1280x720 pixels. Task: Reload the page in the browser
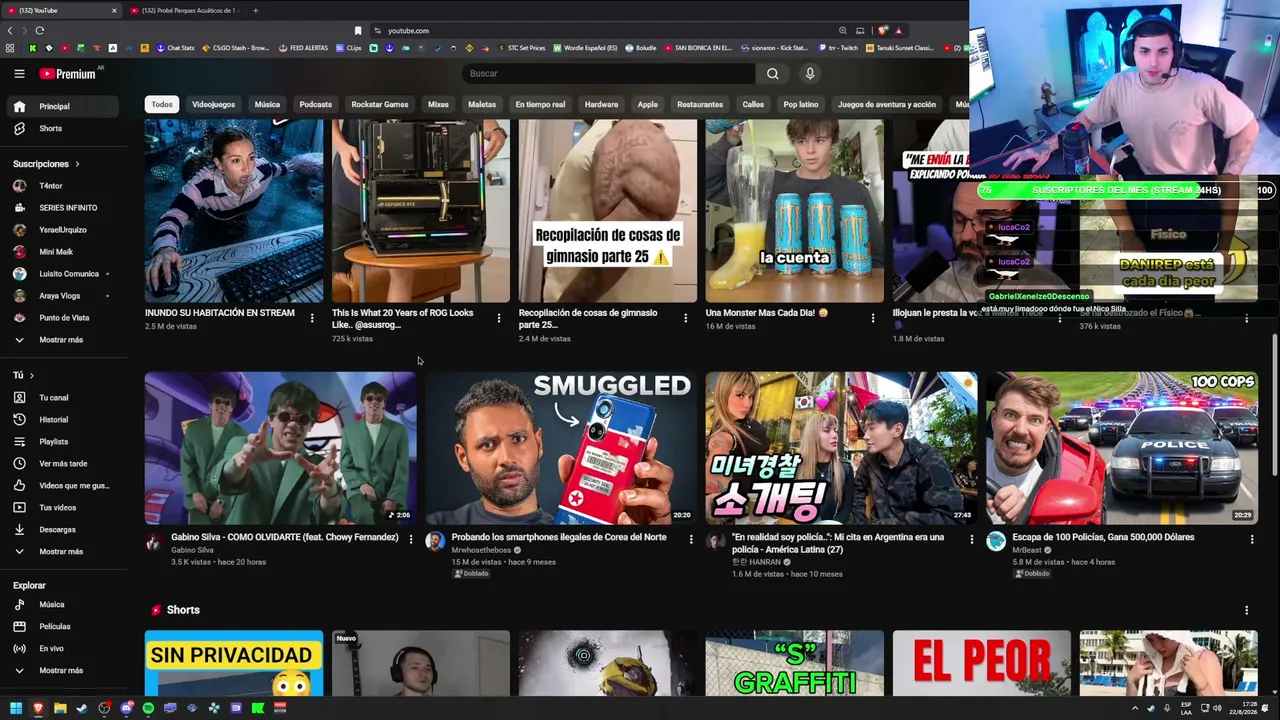[40, 31]
